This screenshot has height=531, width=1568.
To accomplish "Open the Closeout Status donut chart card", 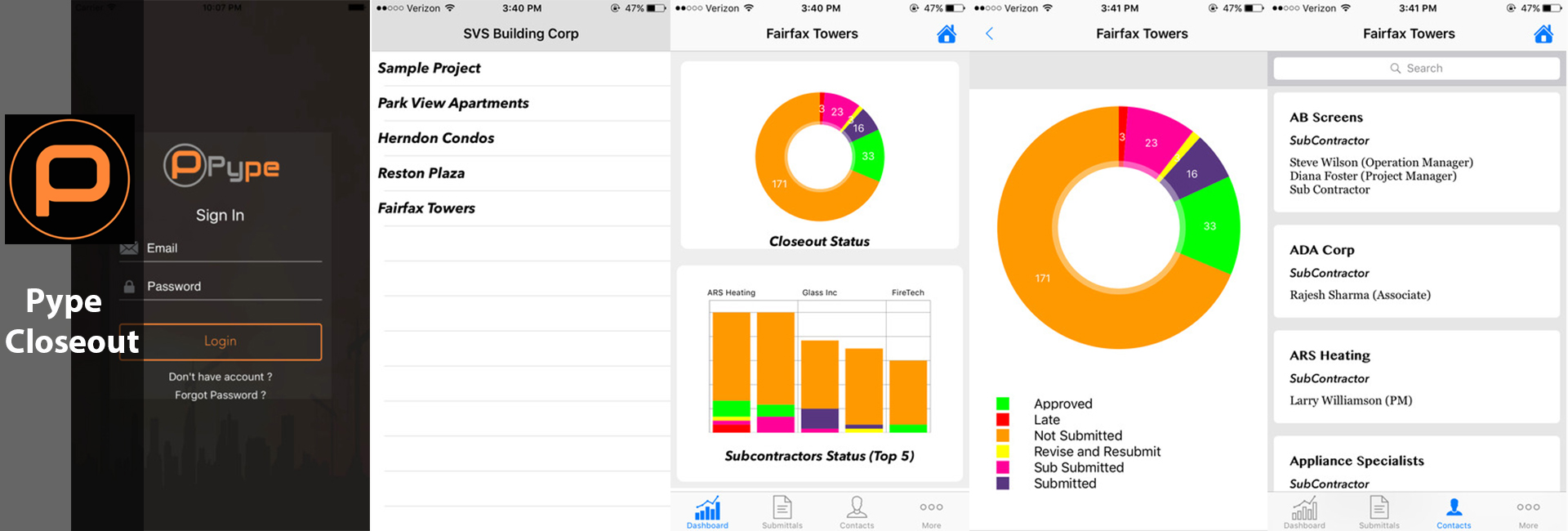I will (x=820, y=155).
